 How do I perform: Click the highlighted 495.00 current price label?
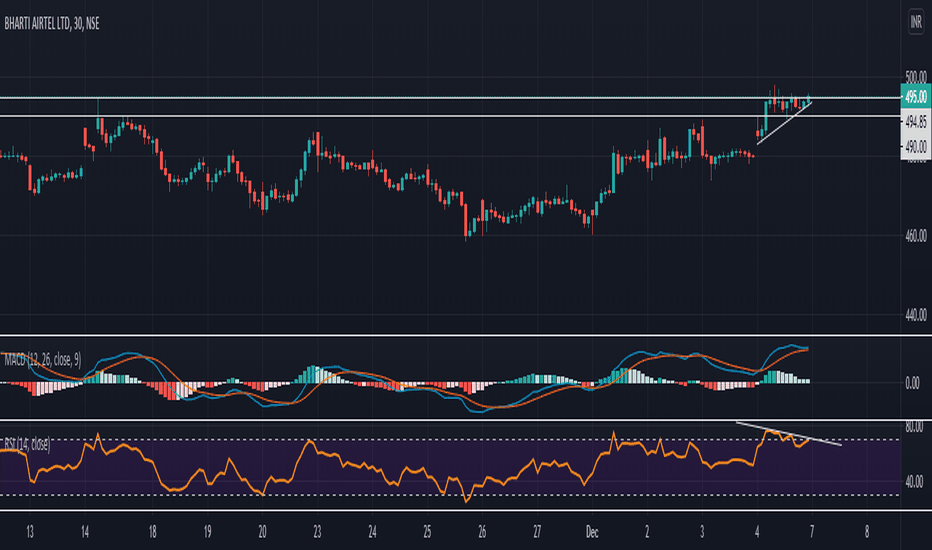coord(916,97)
